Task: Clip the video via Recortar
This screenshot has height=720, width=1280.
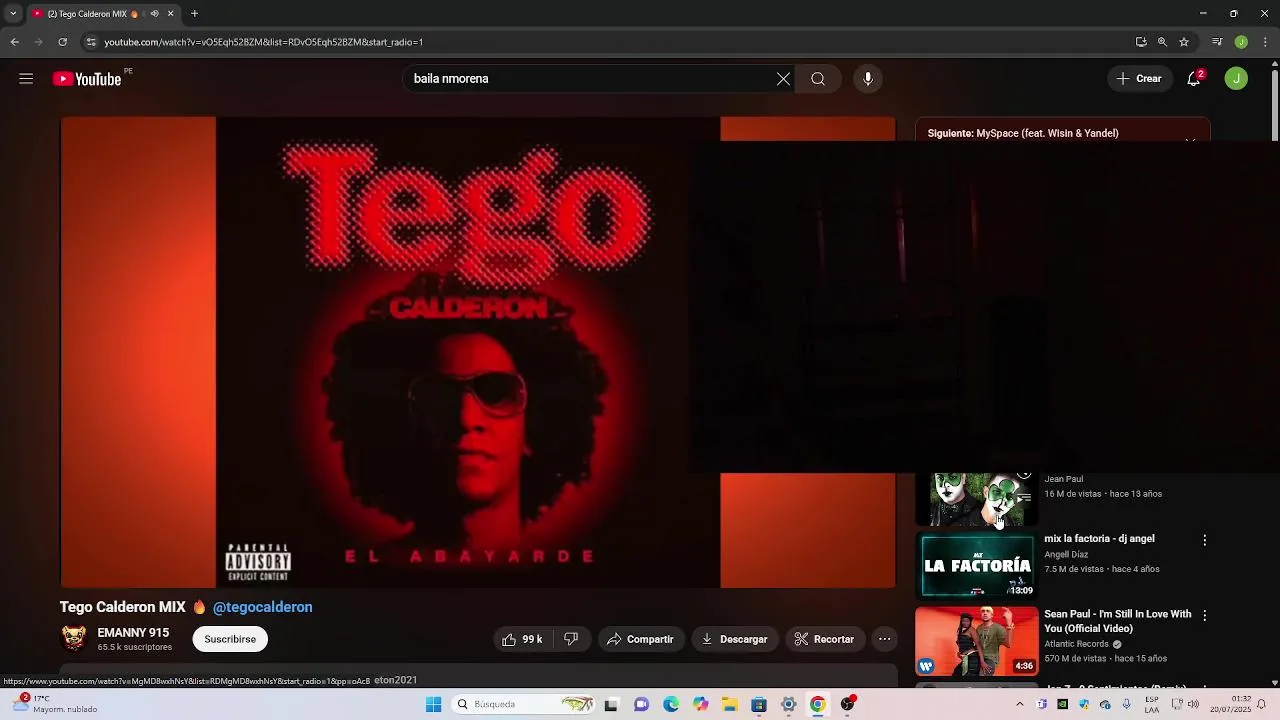Action: click(x=824, y=639)
